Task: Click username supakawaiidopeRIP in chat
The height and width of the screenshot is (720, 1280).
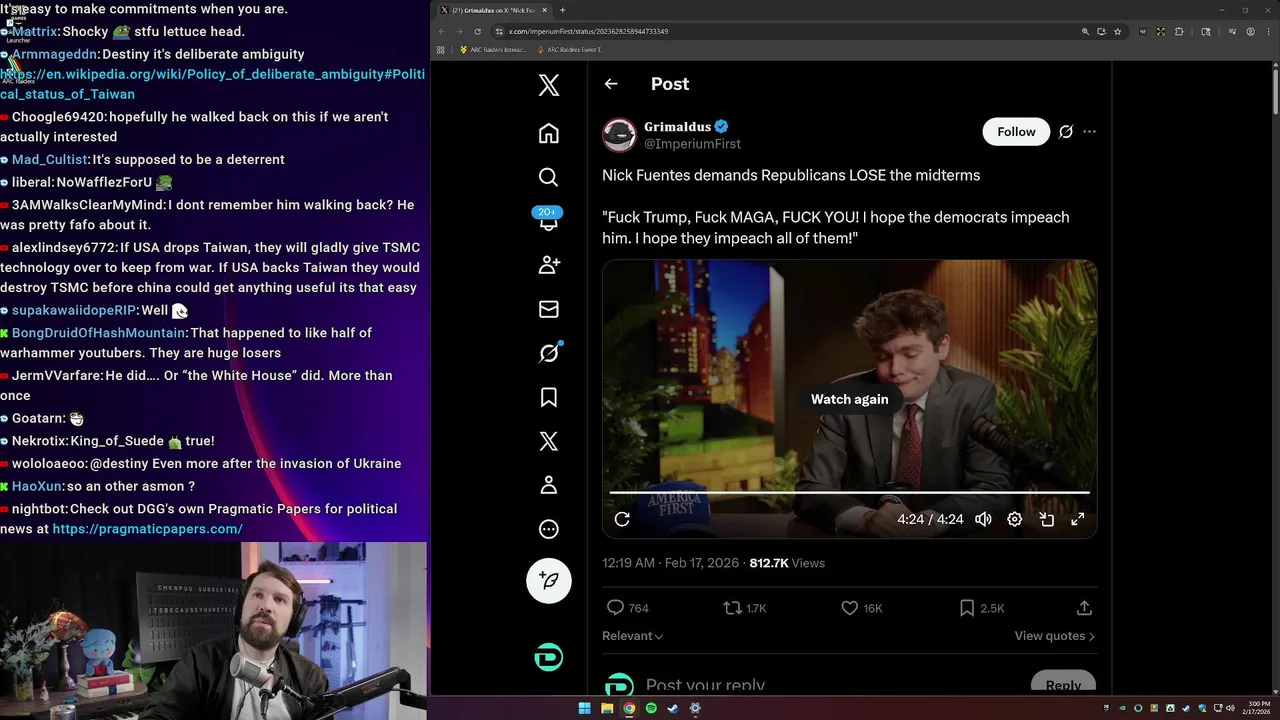Action: (73, 310)
